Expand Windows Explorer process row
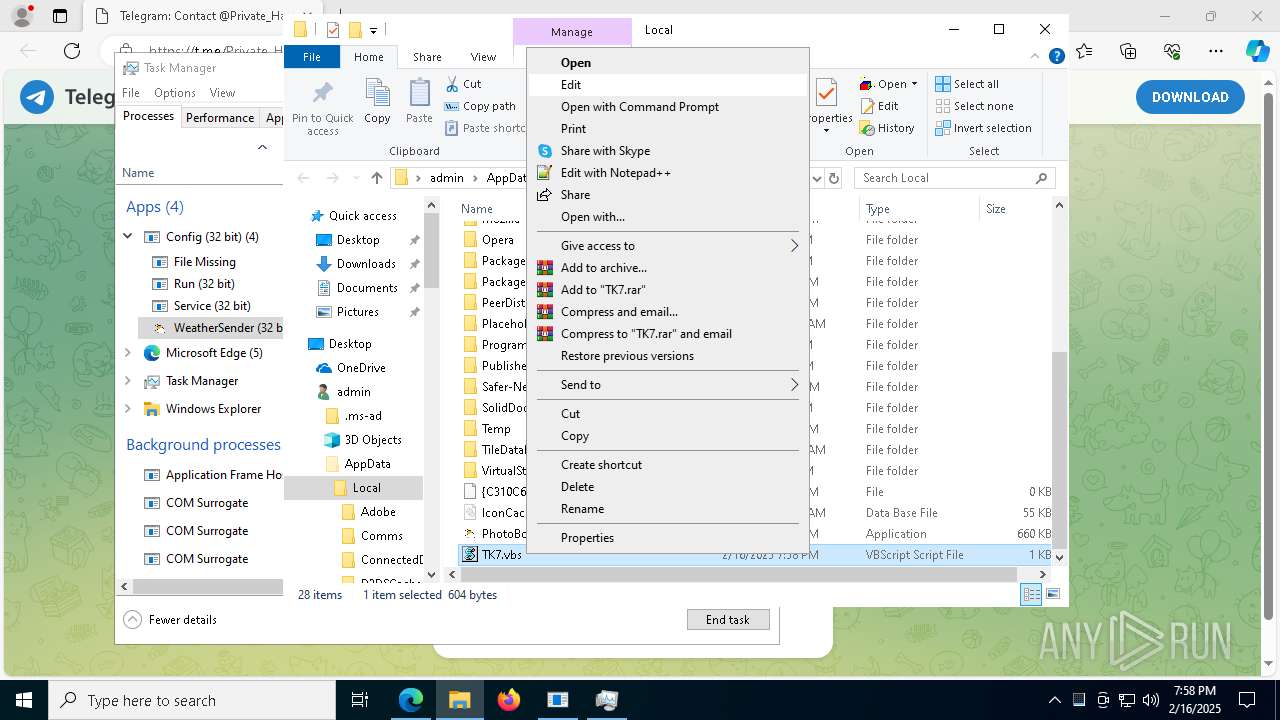Viewport: 1280px width, 720px height. (128, 409)
